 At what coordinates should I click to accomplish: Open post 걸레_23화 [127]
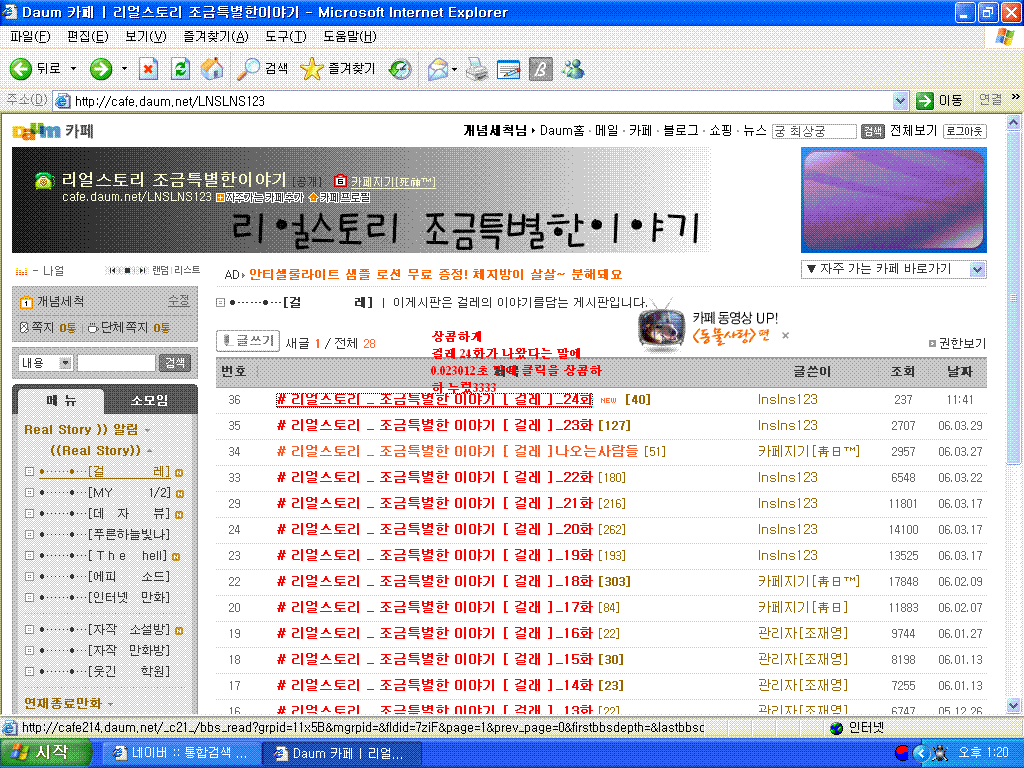coord(454,426)
